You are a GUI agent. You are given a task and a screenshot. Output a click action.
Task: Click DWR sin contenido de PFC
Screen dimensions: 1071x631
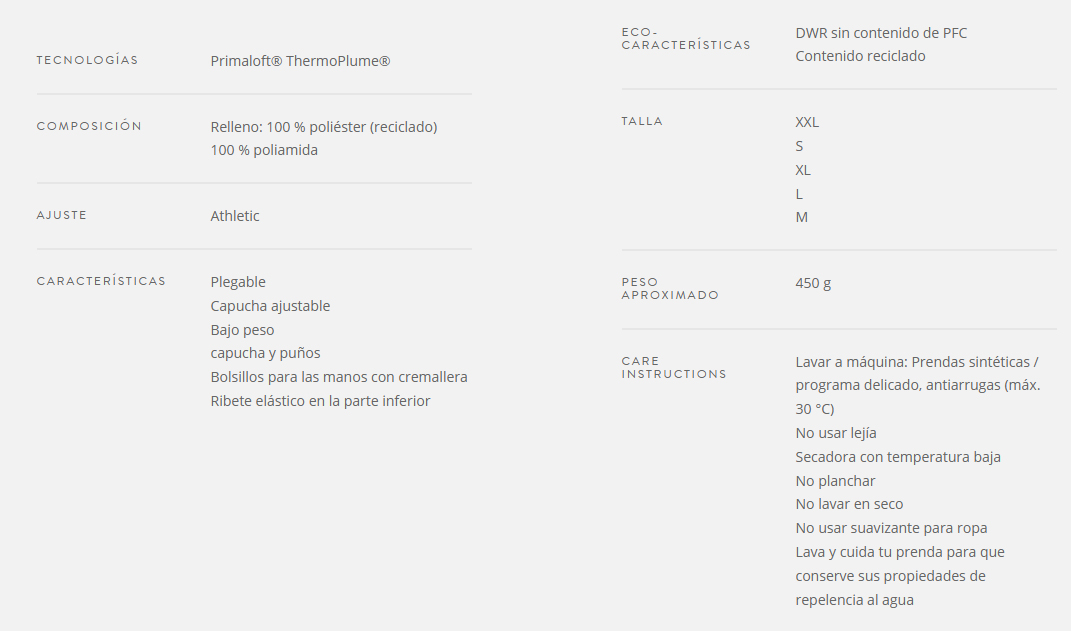[x=881, y=33]
